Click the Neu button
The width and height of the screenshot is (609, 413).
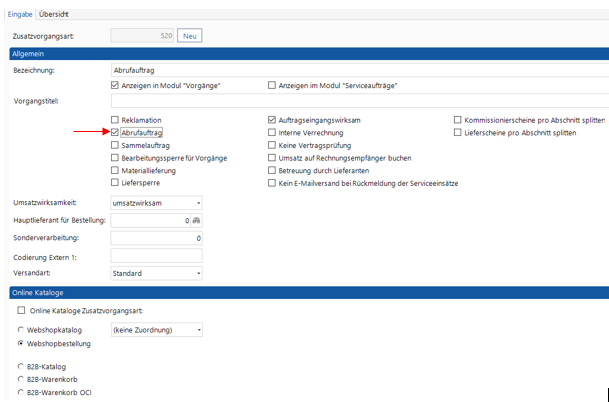pos(189,35)
